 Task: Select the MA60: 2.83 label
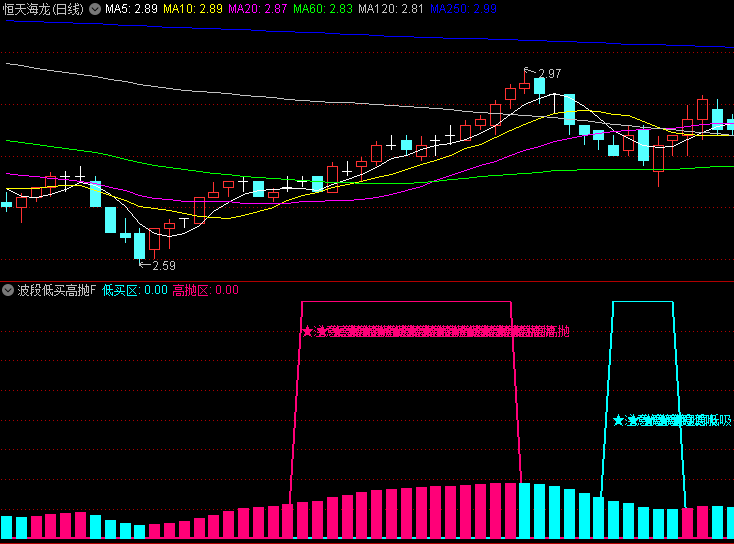click(323, 9)
